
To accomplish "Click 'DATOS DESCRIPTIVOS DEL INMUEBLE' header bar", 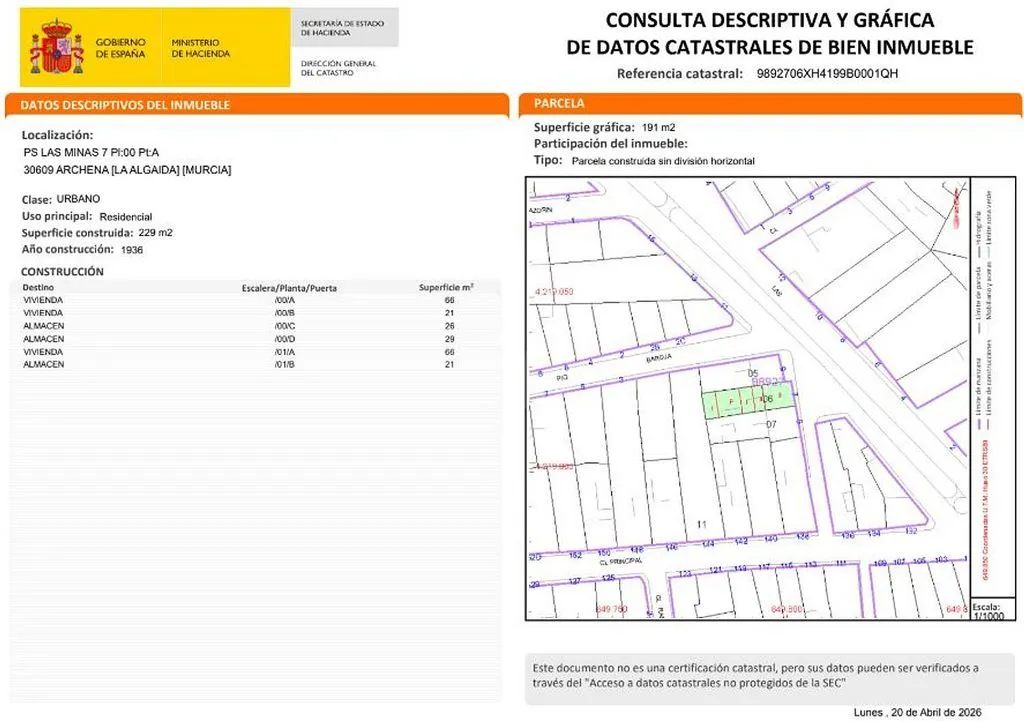I will point(257,105).
